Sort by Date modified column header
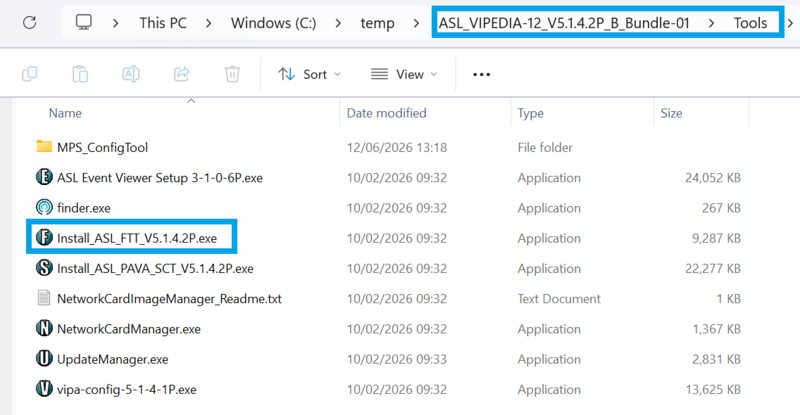800x415 pixels. pyautogui.click(x=387, y=113)
